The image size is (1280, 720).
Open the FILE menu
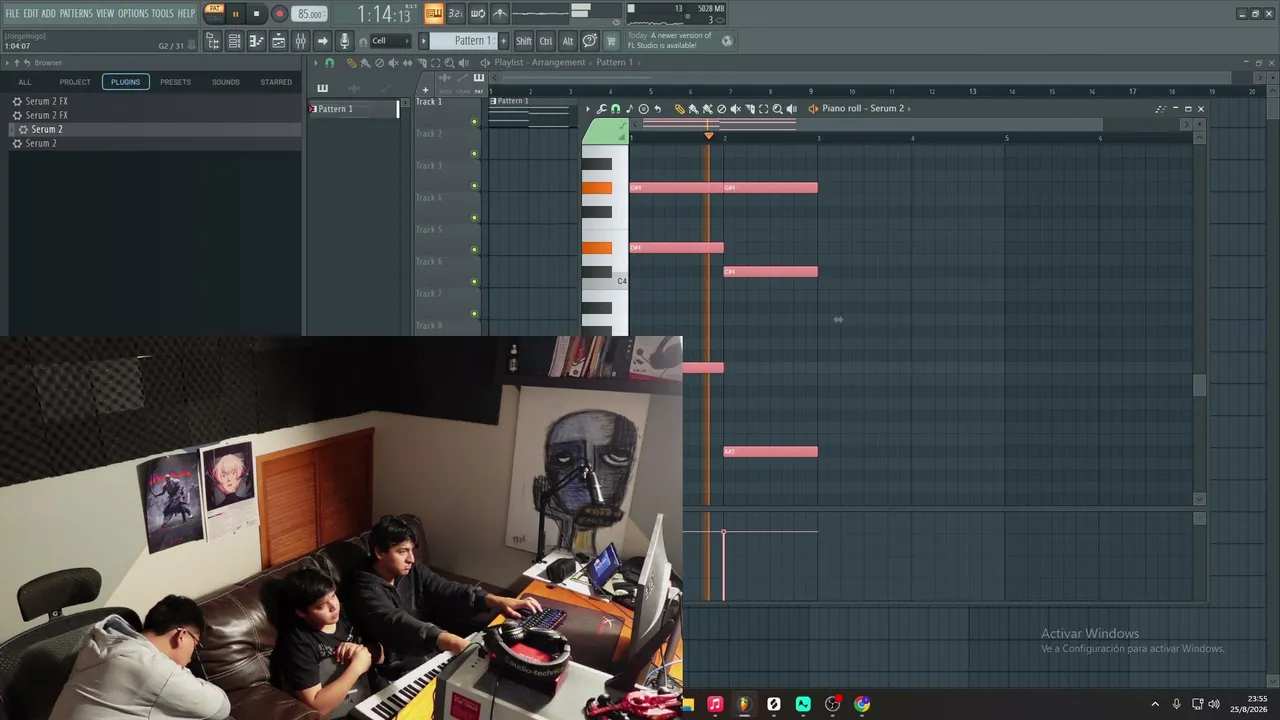coord(12,13)
